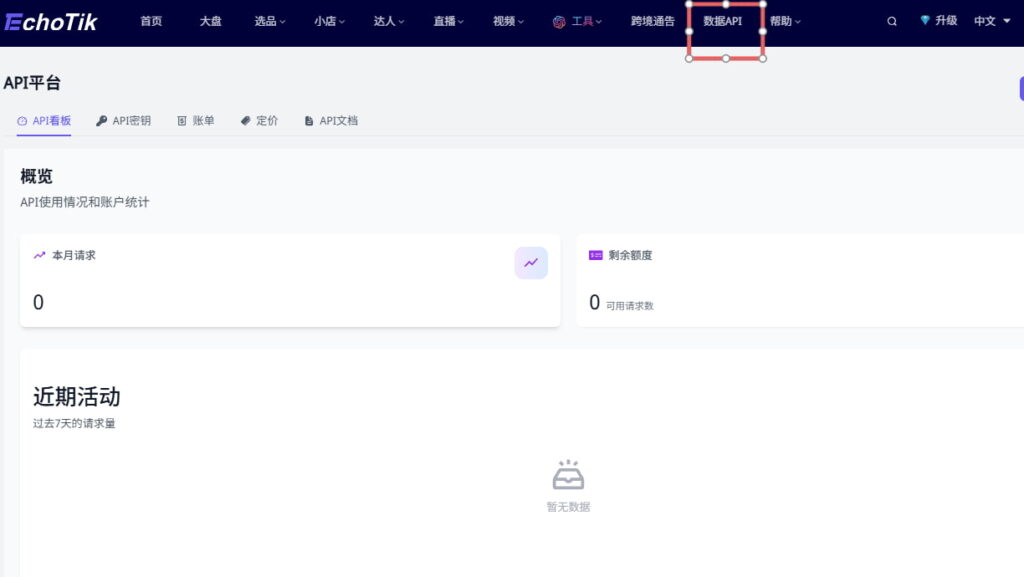
Task: Select 数据API in the navigation bar
Action: [723, 20]
